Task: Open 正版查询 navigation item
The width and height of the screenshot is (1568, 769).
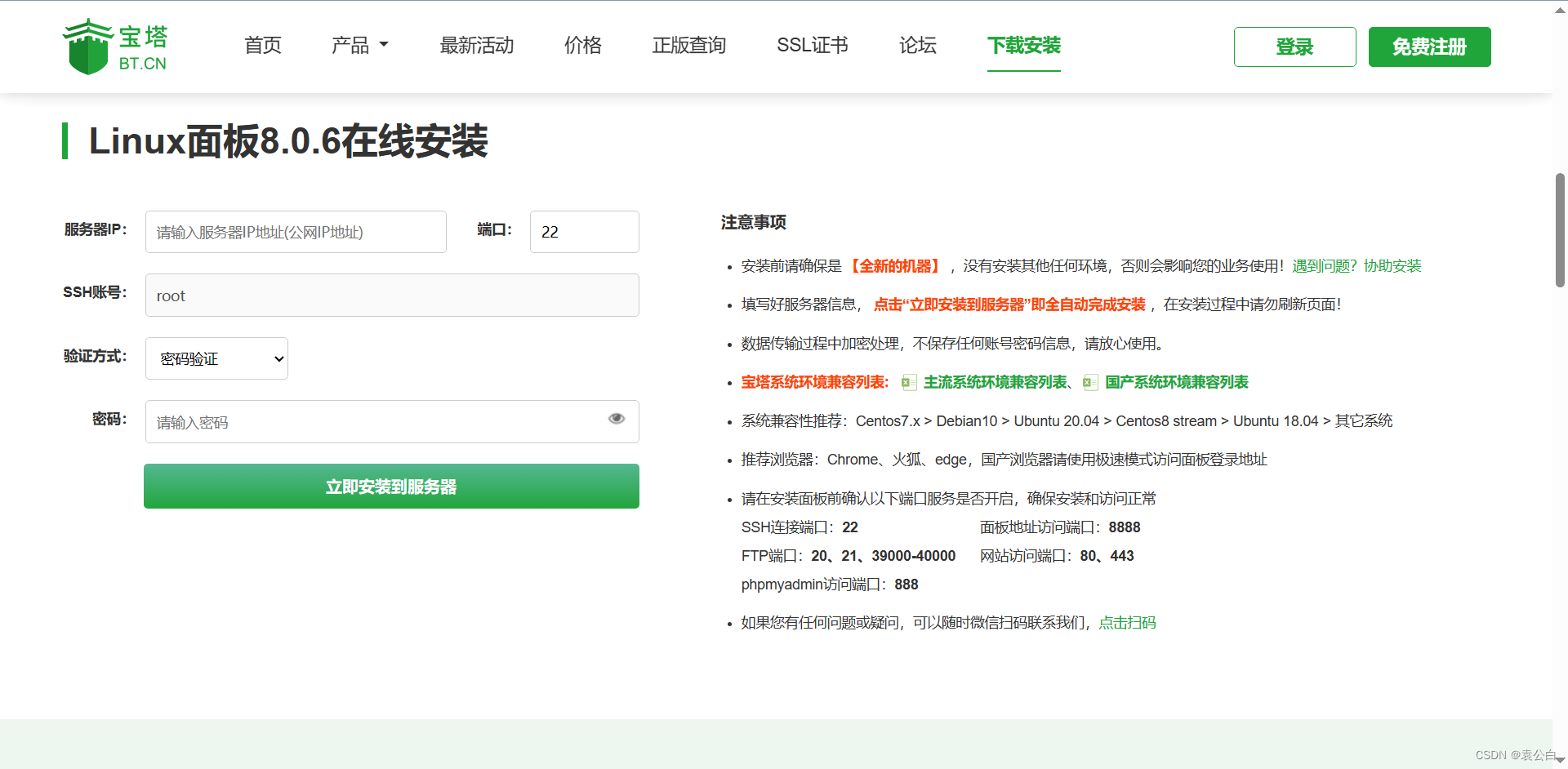Action: (689, 45)
